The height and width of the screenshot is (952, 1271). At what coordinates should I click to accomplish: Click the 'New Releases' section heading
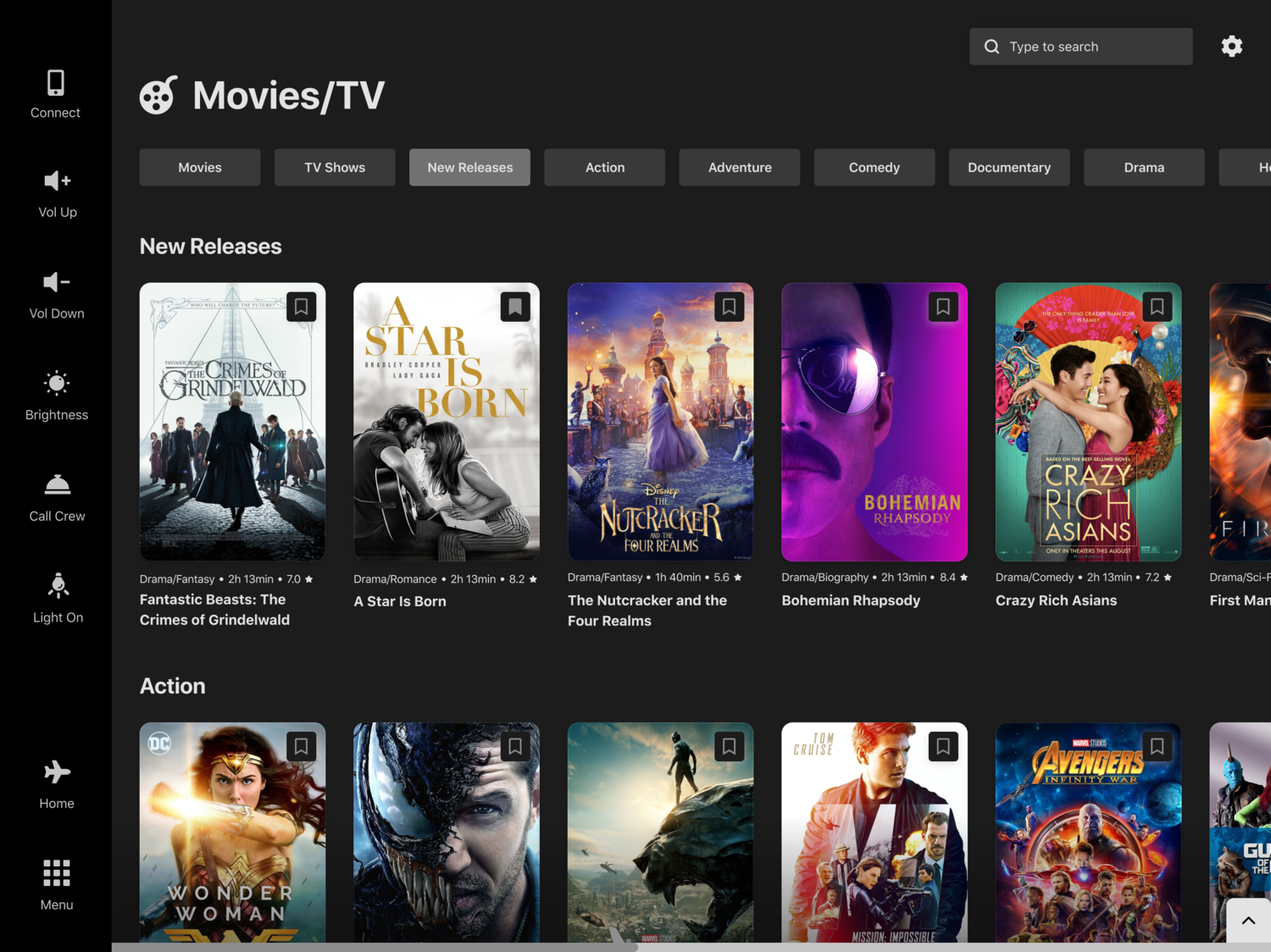coord(211,246)
